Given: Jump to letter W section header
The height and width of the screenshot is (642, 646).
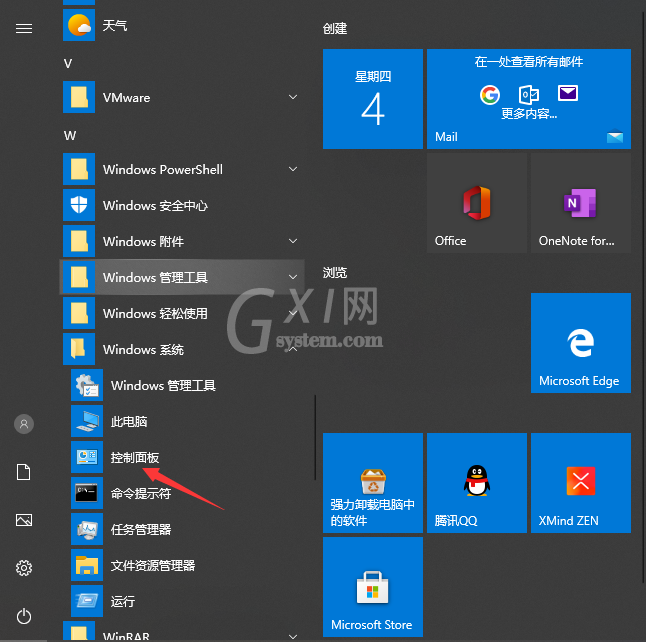Looking at the screenshot, I should pos(70,136).
